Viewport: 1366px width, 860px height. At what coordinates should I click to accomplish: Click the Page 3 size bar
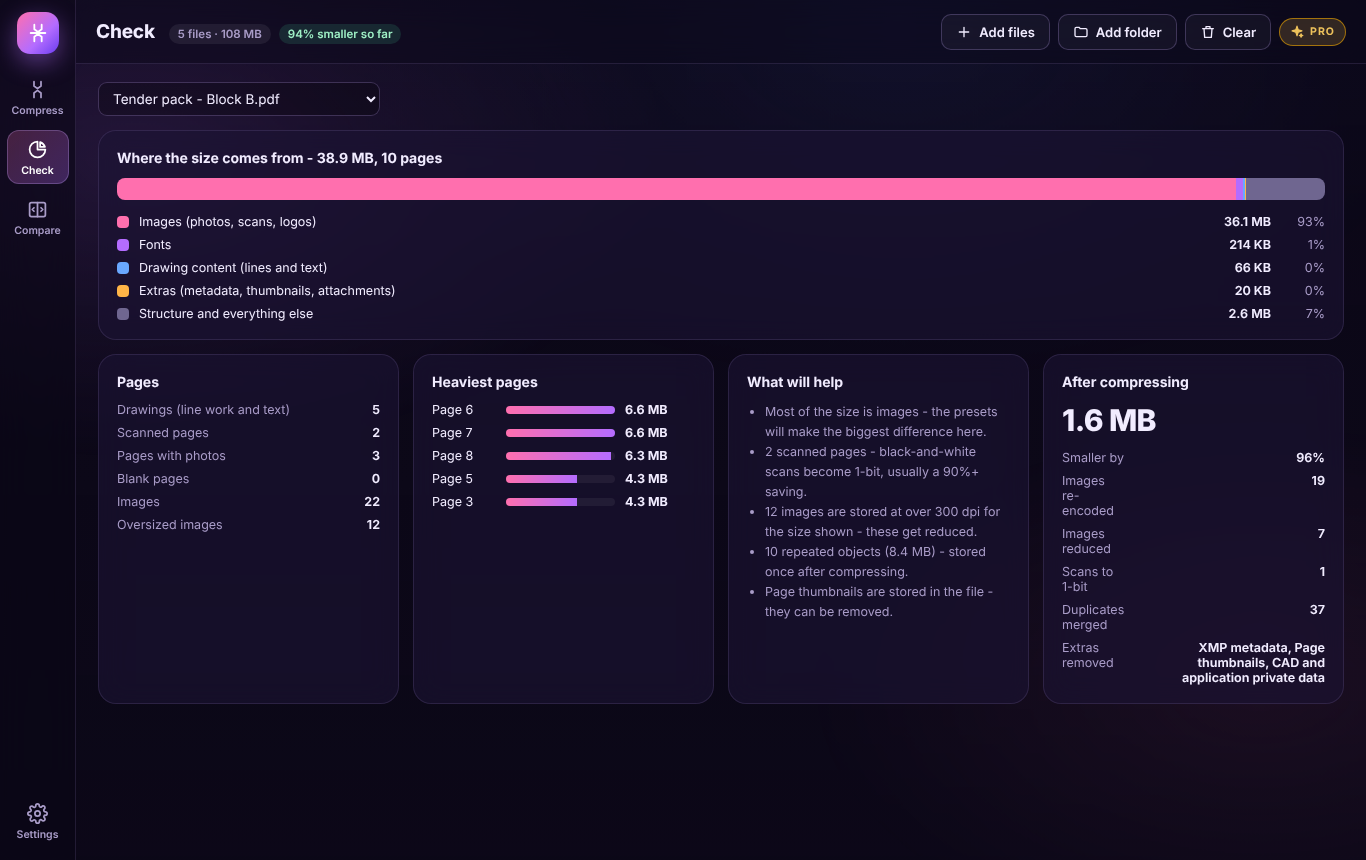pyautogui.click(x=560, y=502)
